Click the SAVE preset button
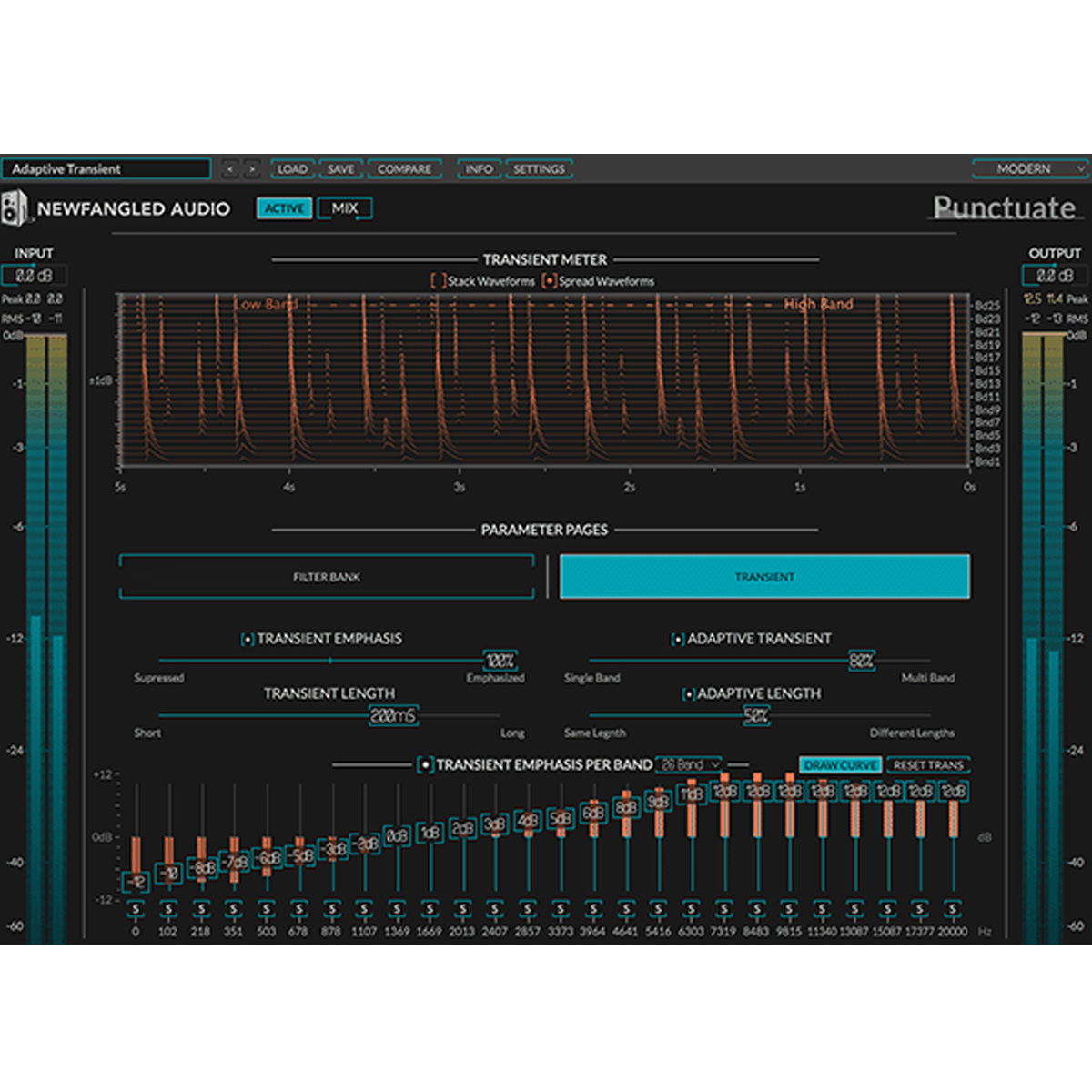1092x1092 pixels. click(341, 169)
